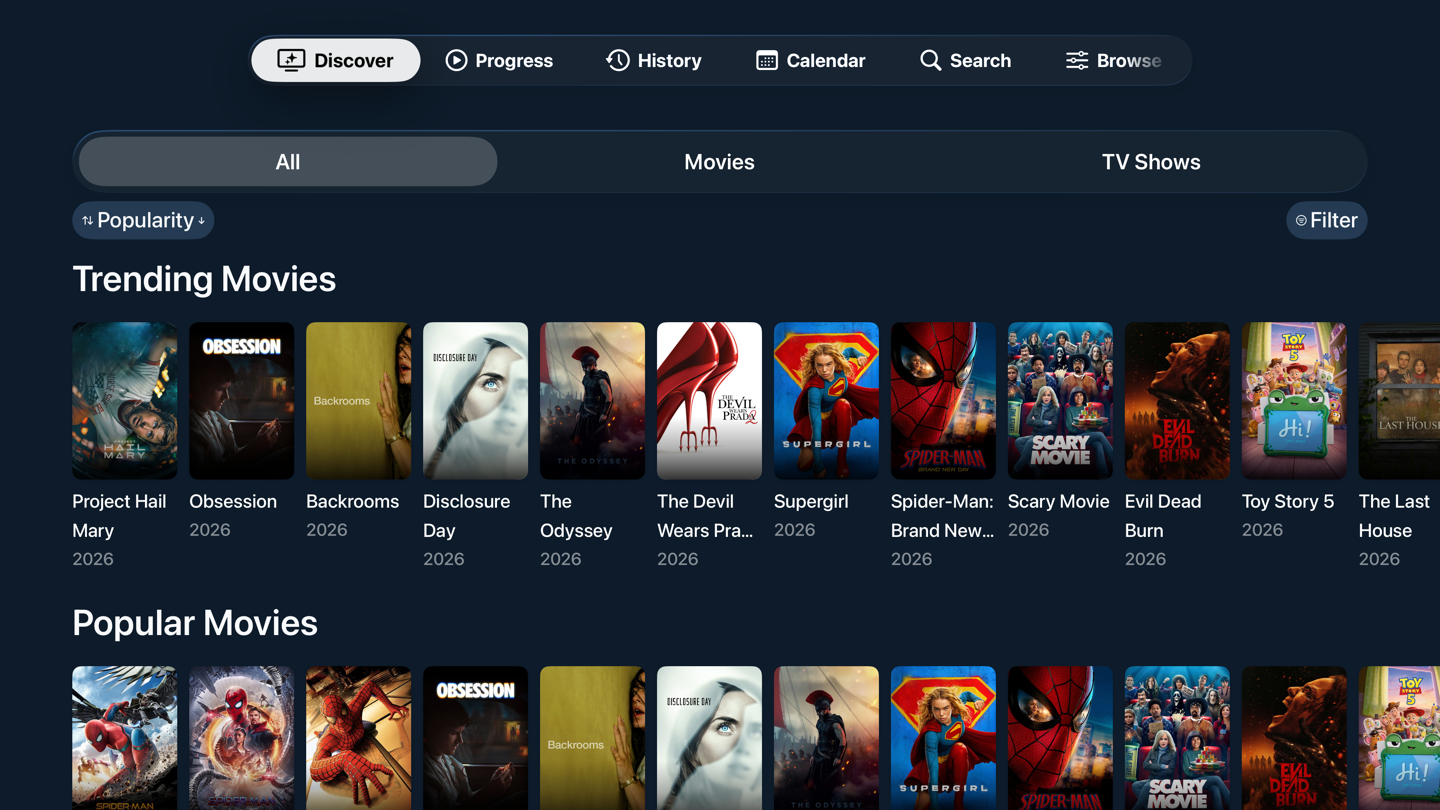Open Supergirl poster in Trending Movies

826,400
